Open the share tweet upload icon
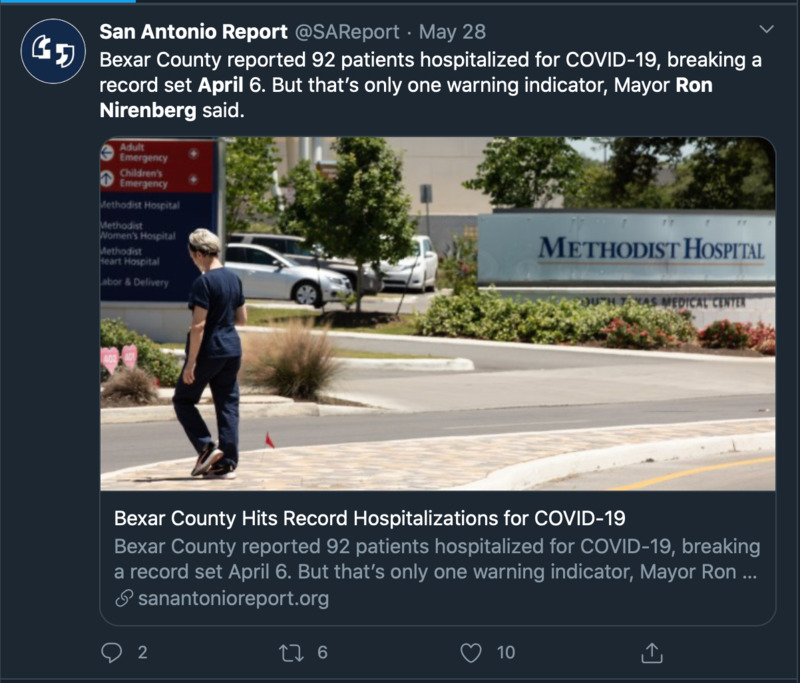The height and width of the screenshot is (683, 800). pyautogui.click(x=652, y=652)
